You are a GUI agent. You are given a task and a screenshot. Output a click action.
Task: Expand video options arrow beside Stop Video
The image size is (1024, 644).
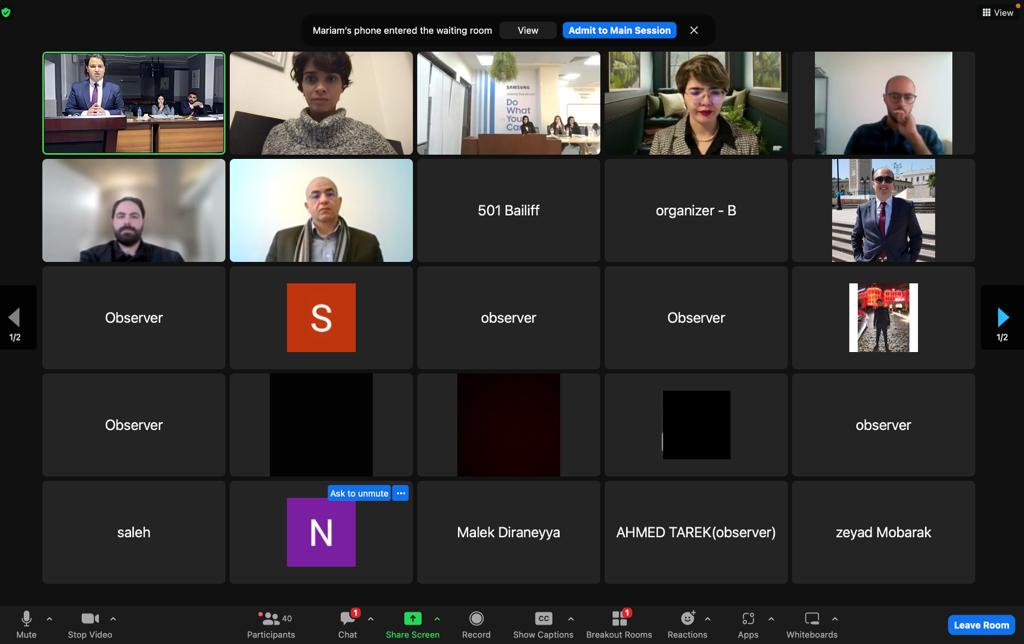(x=113, y=619)
